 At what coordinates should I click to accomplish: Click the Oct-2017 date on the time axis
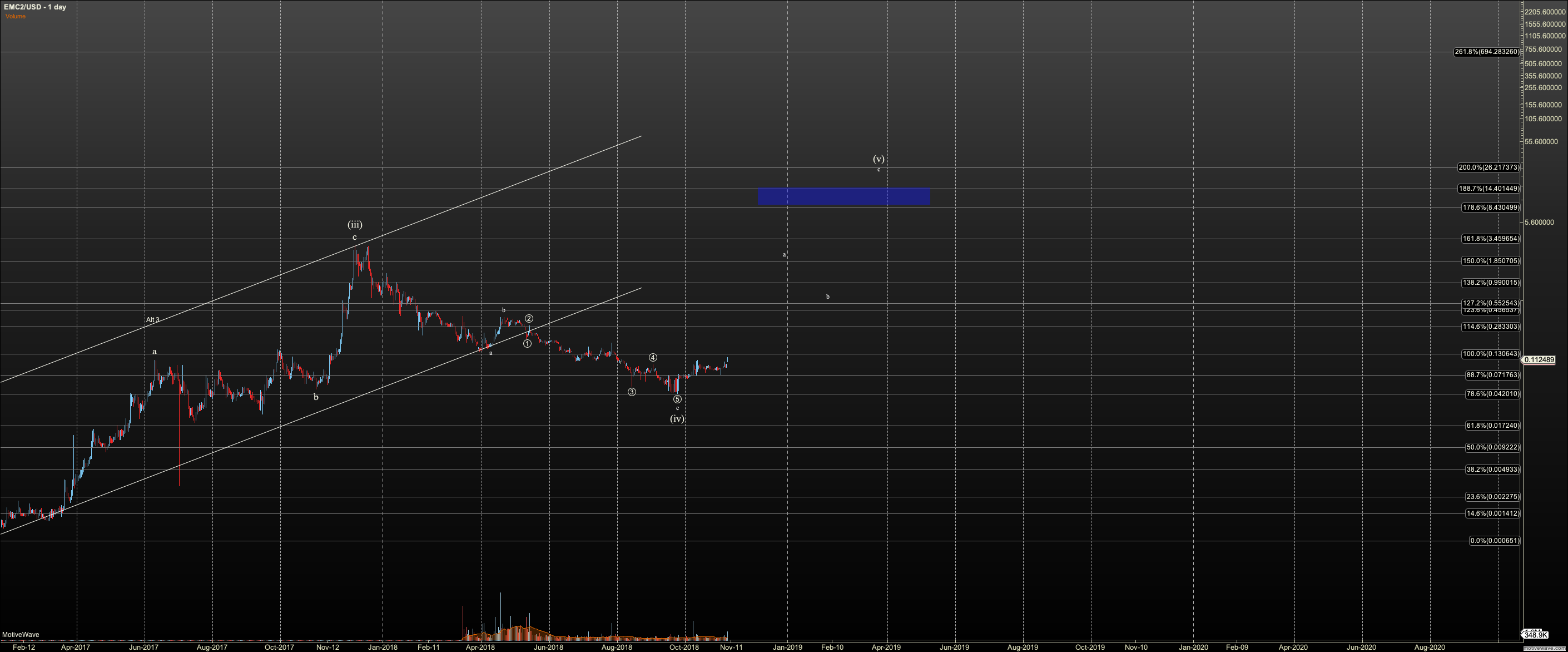[279, 647]
